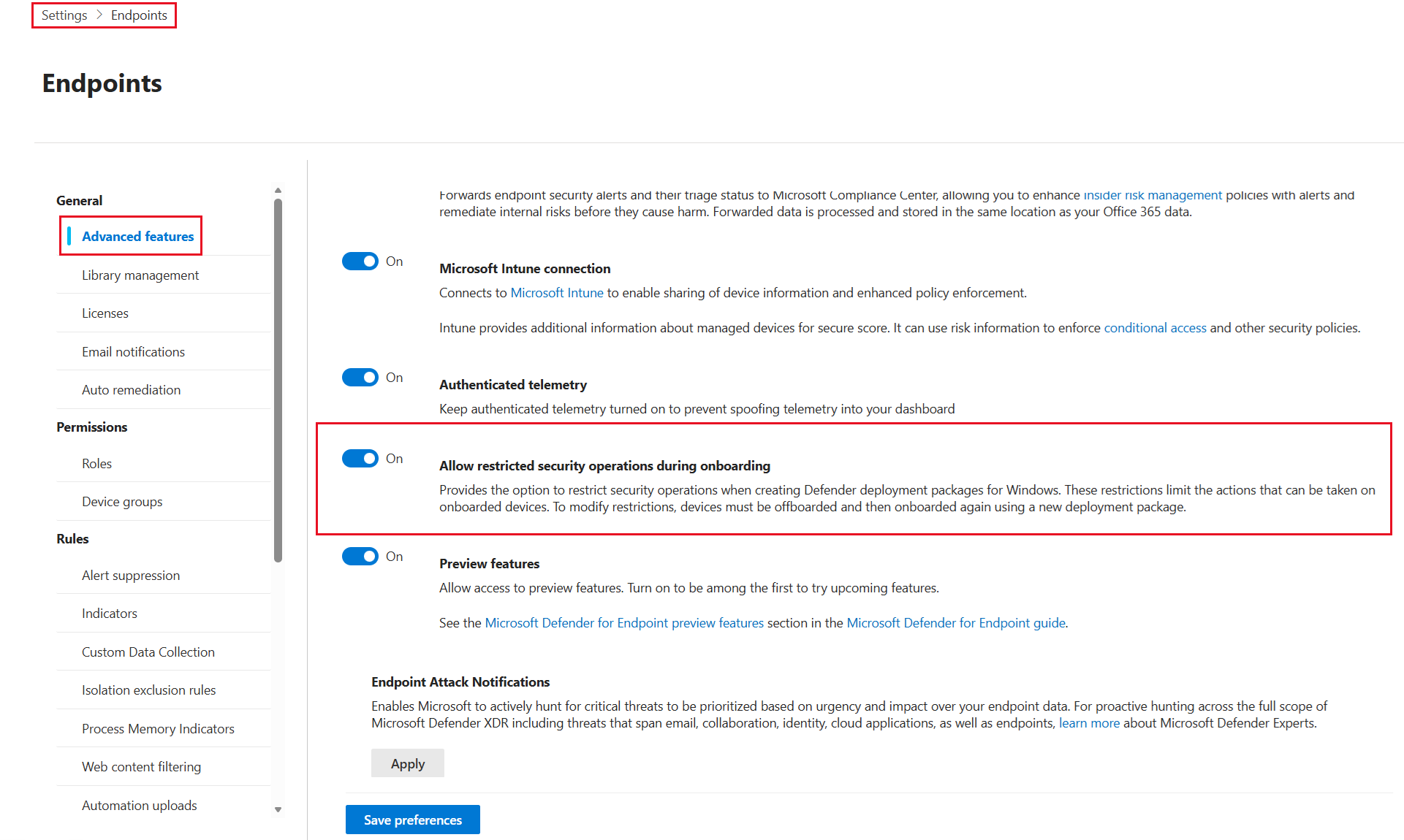Click the Save preferences button
The width and height of the screenshot is (1404, 840).
413,820
